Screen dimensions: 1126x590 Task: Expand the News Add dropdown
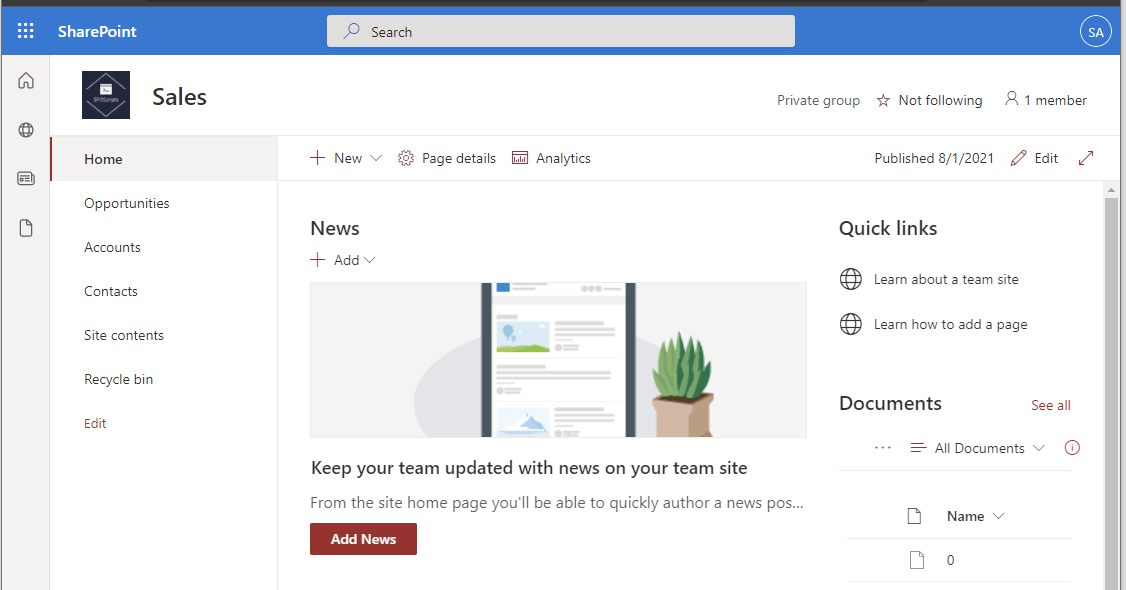pyautogui.click(x=343, y=260)
